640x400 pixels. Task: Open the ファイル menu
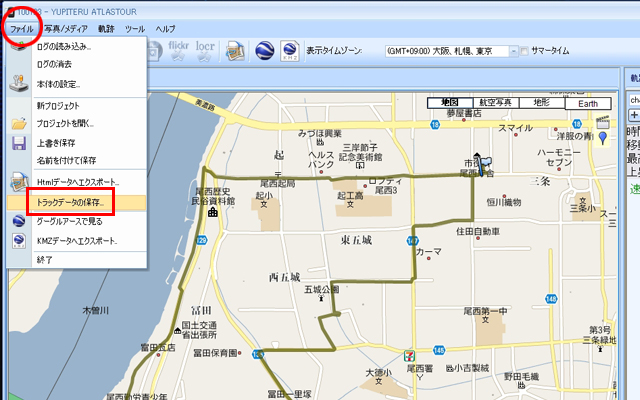22,29
